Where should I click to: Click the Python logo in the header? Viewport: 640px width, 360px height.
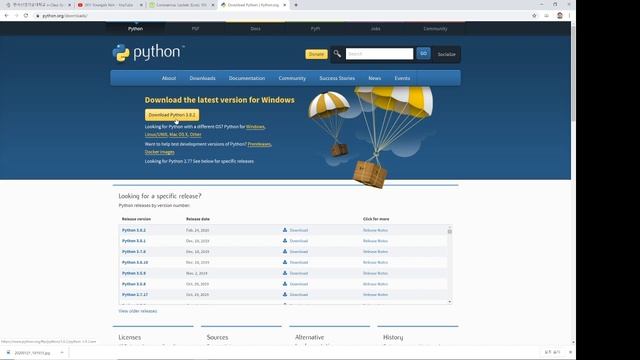pyautogui.click(x=149, y=53)
